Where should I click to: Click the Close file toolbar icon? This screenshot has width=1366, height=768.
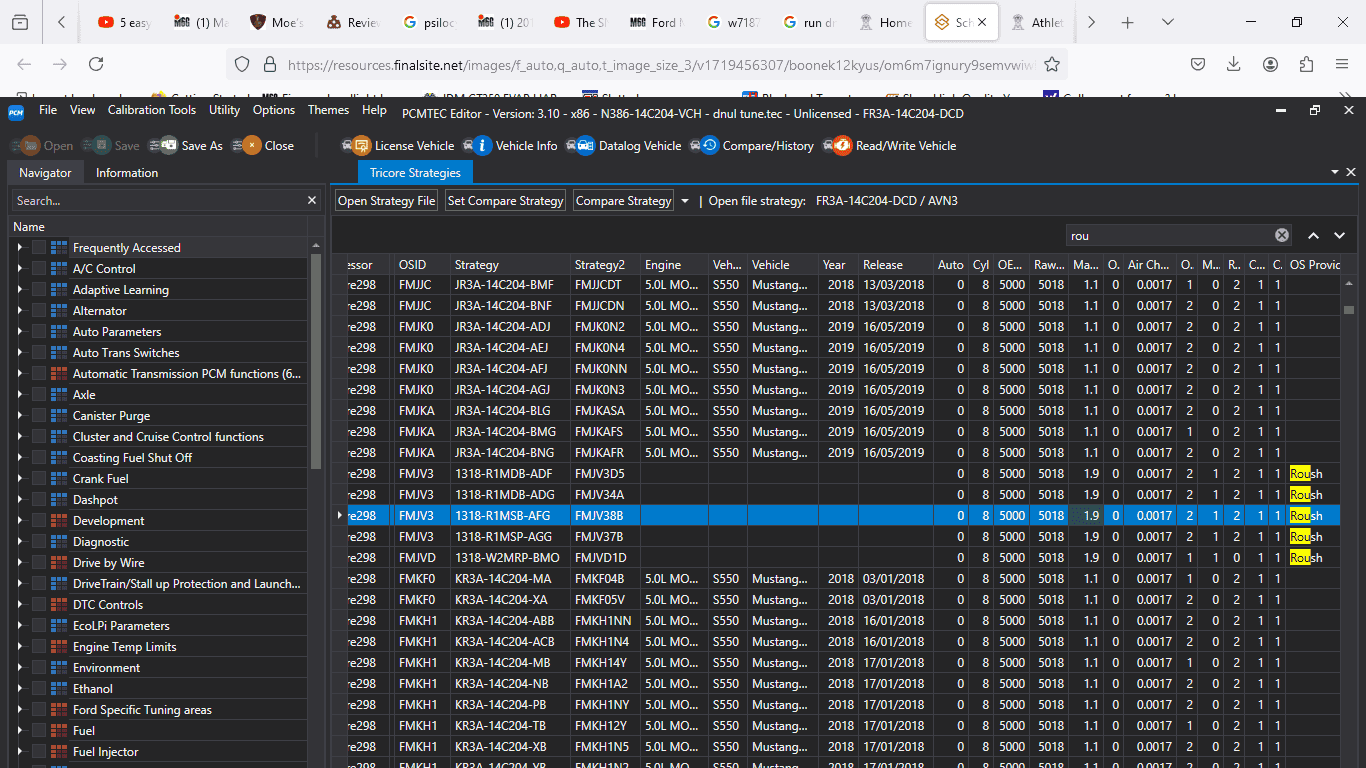tap(246, 146)
